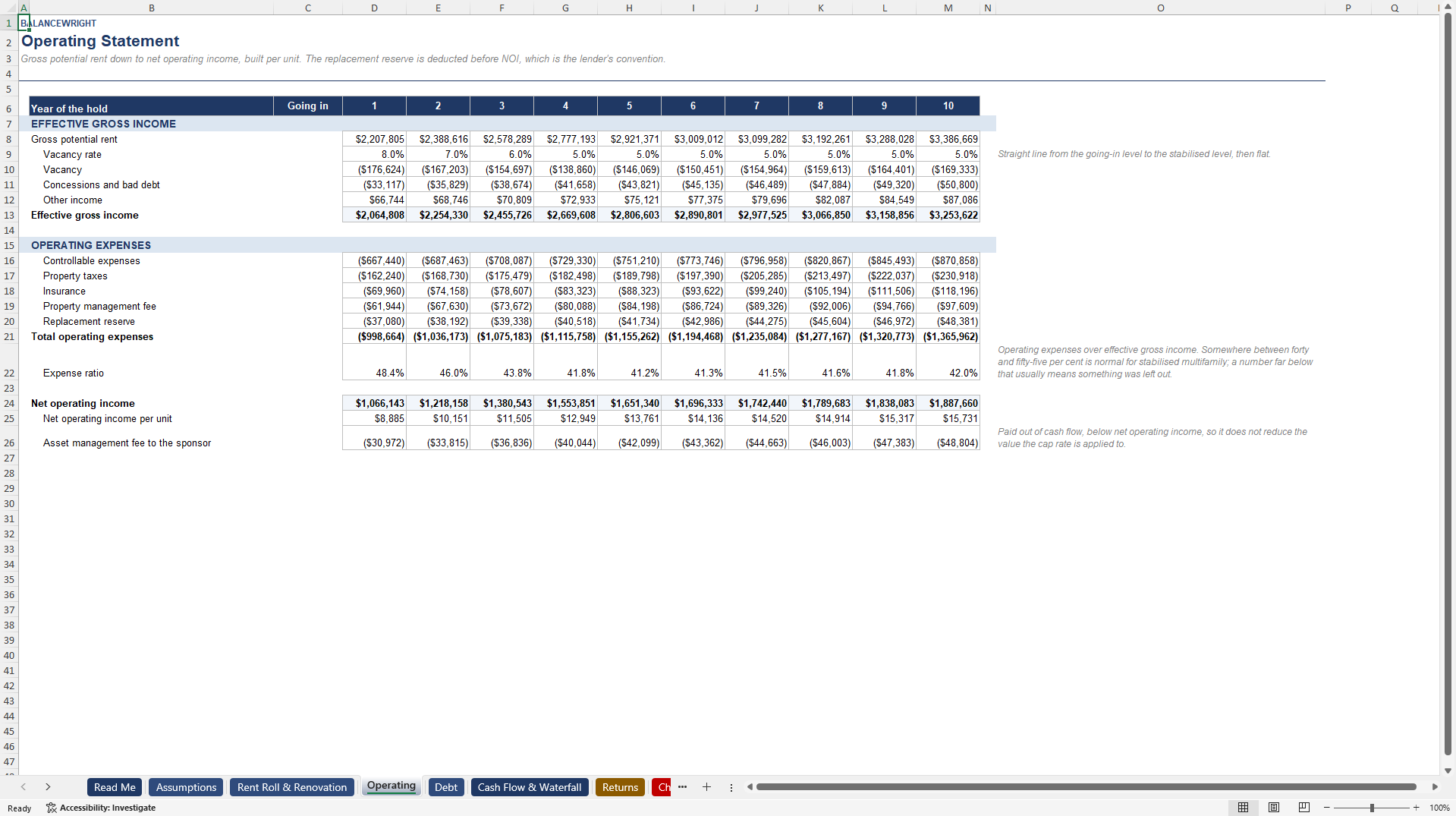
Task: Select the Operating sheet tab
Action: pyautogui.click(x=392, y=786)
